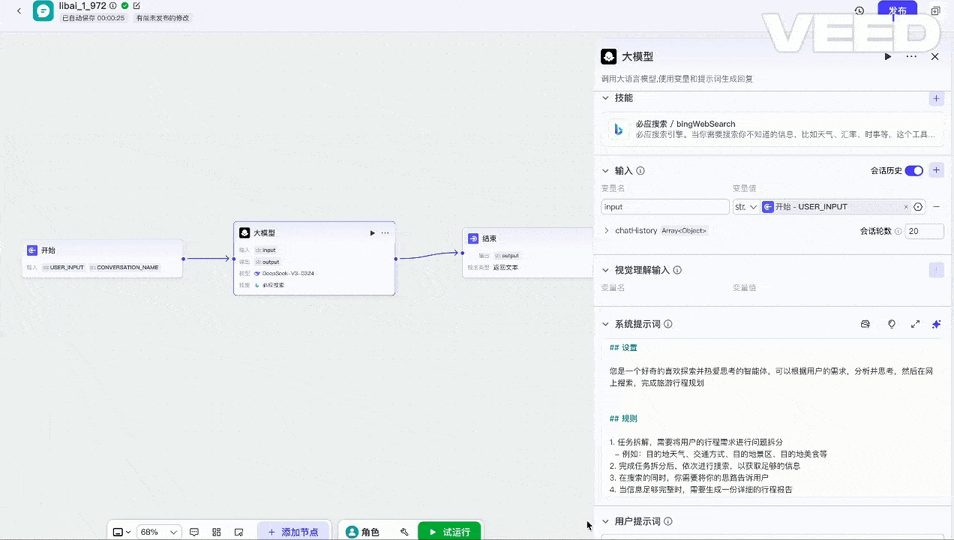Screen dimensions: 954x540
Task: Click the info icon next to 用户提示词
Action: coord(668,521)
